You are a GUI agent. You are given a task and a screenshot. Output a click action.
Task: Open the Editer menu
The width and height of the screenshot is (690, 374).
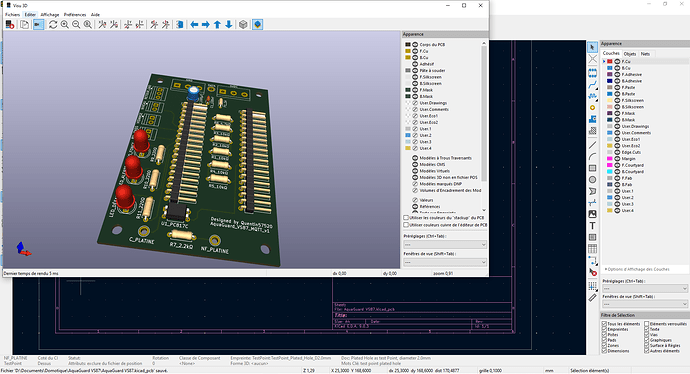[30, 15]
